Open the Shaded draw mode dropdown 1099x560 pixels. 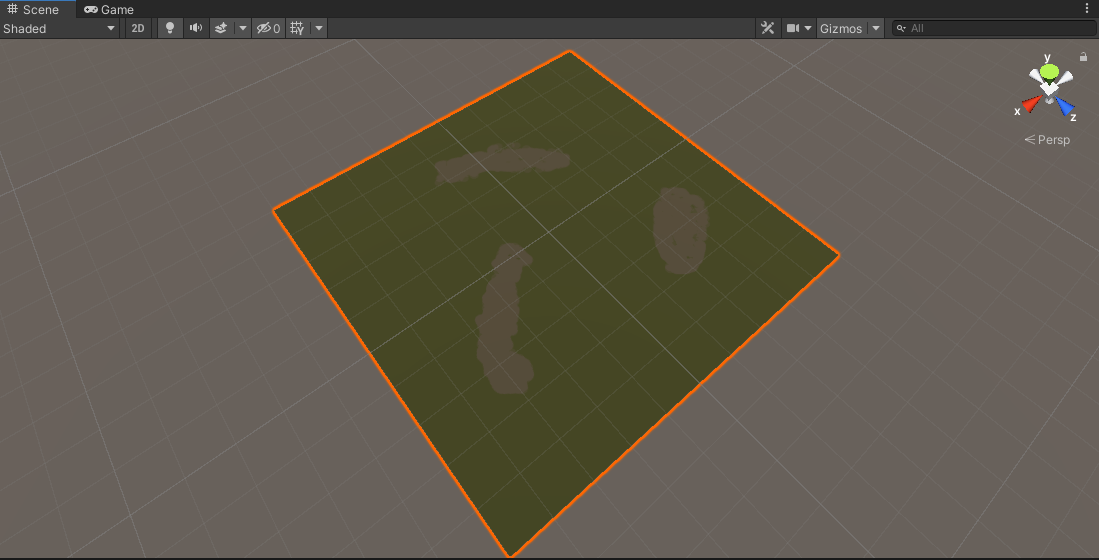[x=60, y=28]
